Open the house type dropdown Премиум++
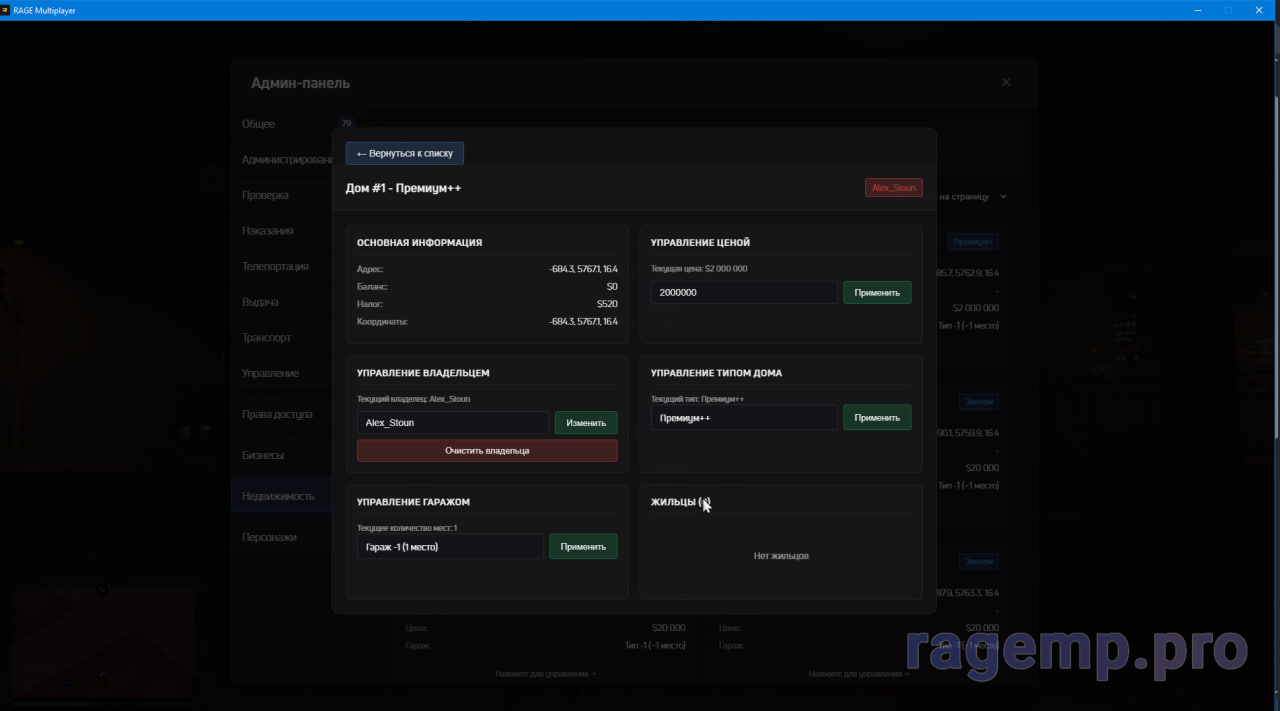The image size is (1280, 711). (743, 418)
